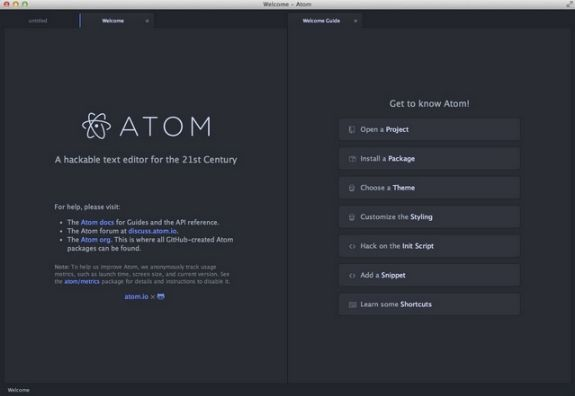Click 'For help, please visit:' text

pyautogui.click(x=87, y=207)
